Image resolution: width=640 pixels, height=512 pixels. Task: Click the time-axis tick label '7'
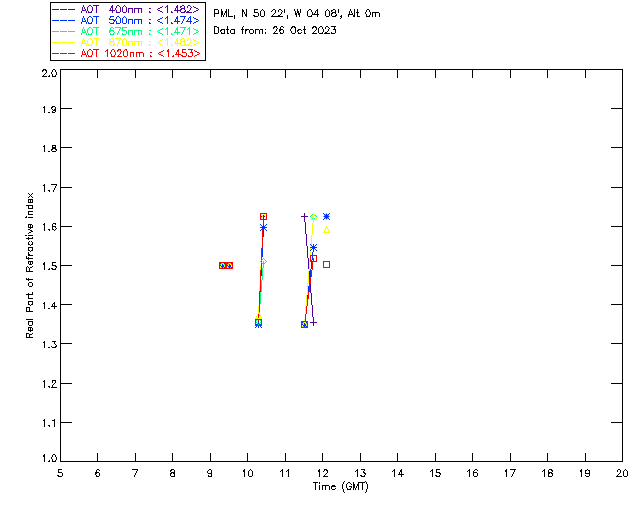point(135,473)
